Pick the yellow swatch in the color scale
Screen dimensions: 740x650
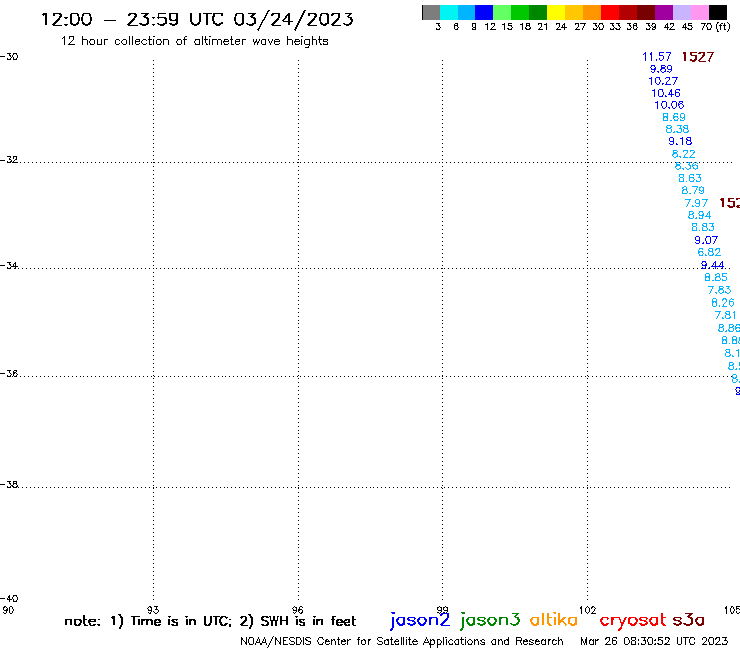556,12
